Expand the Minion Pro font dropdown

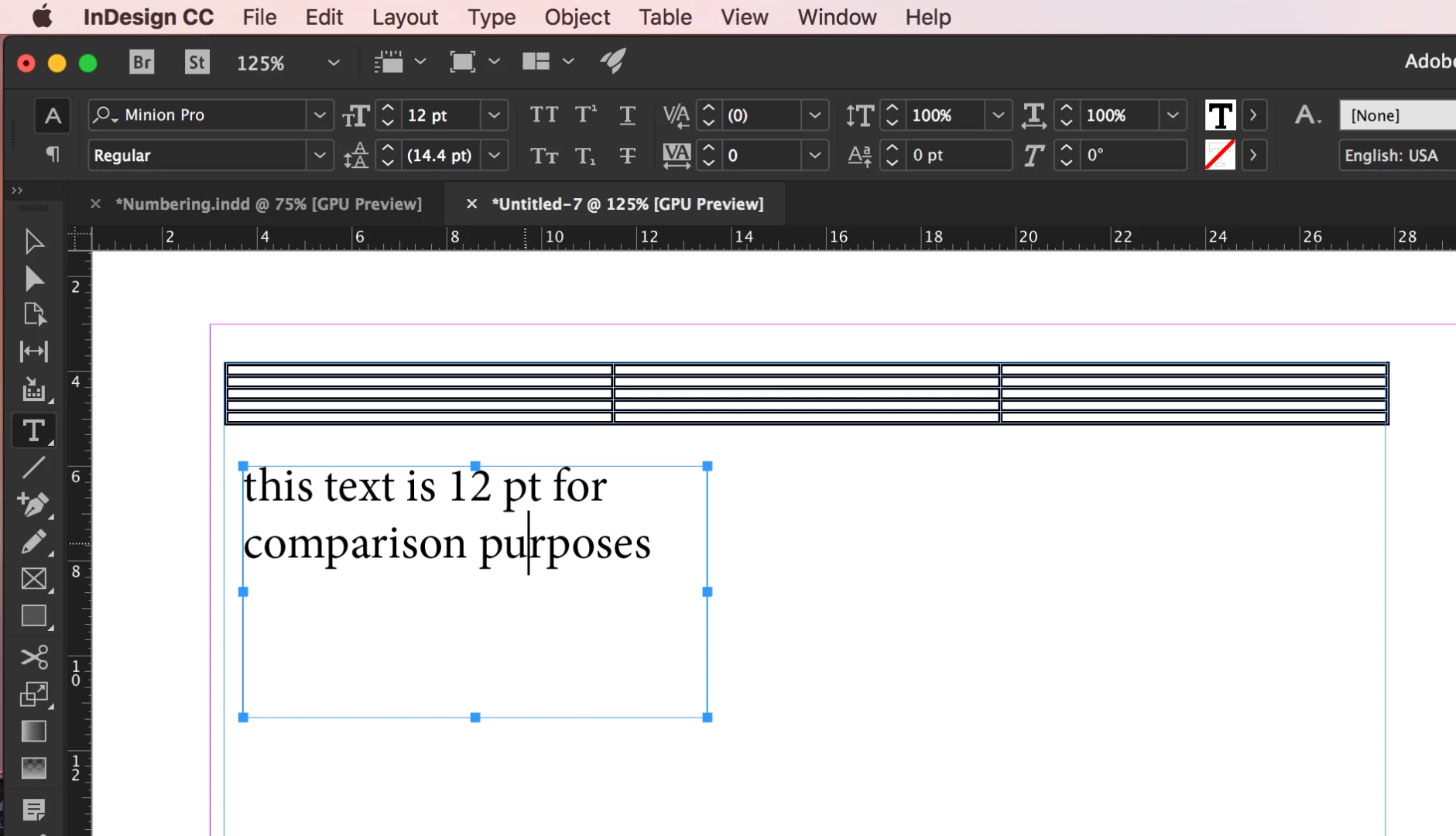320,115
